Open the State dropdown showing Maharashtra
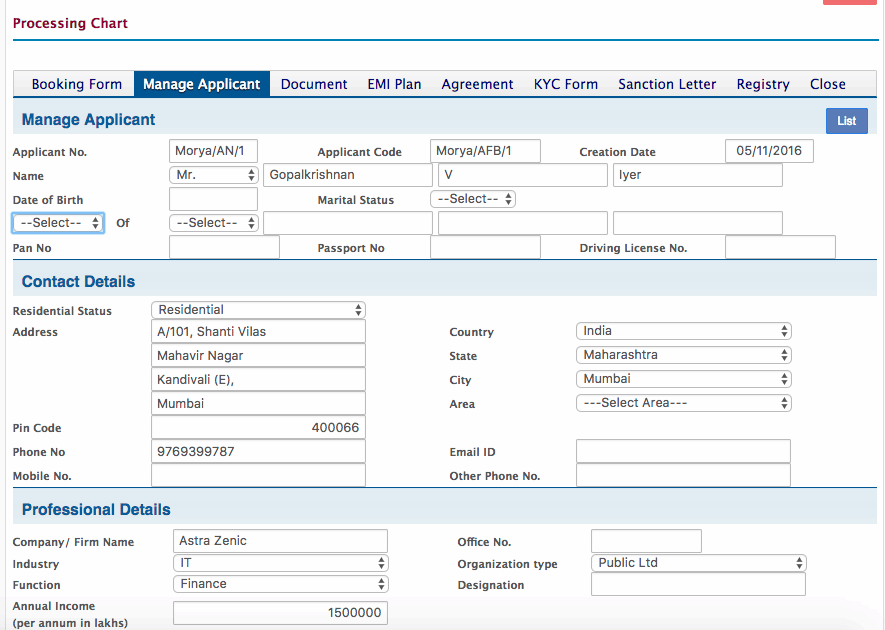This screenshot has height=630, width=885. (x=682, y=354)
